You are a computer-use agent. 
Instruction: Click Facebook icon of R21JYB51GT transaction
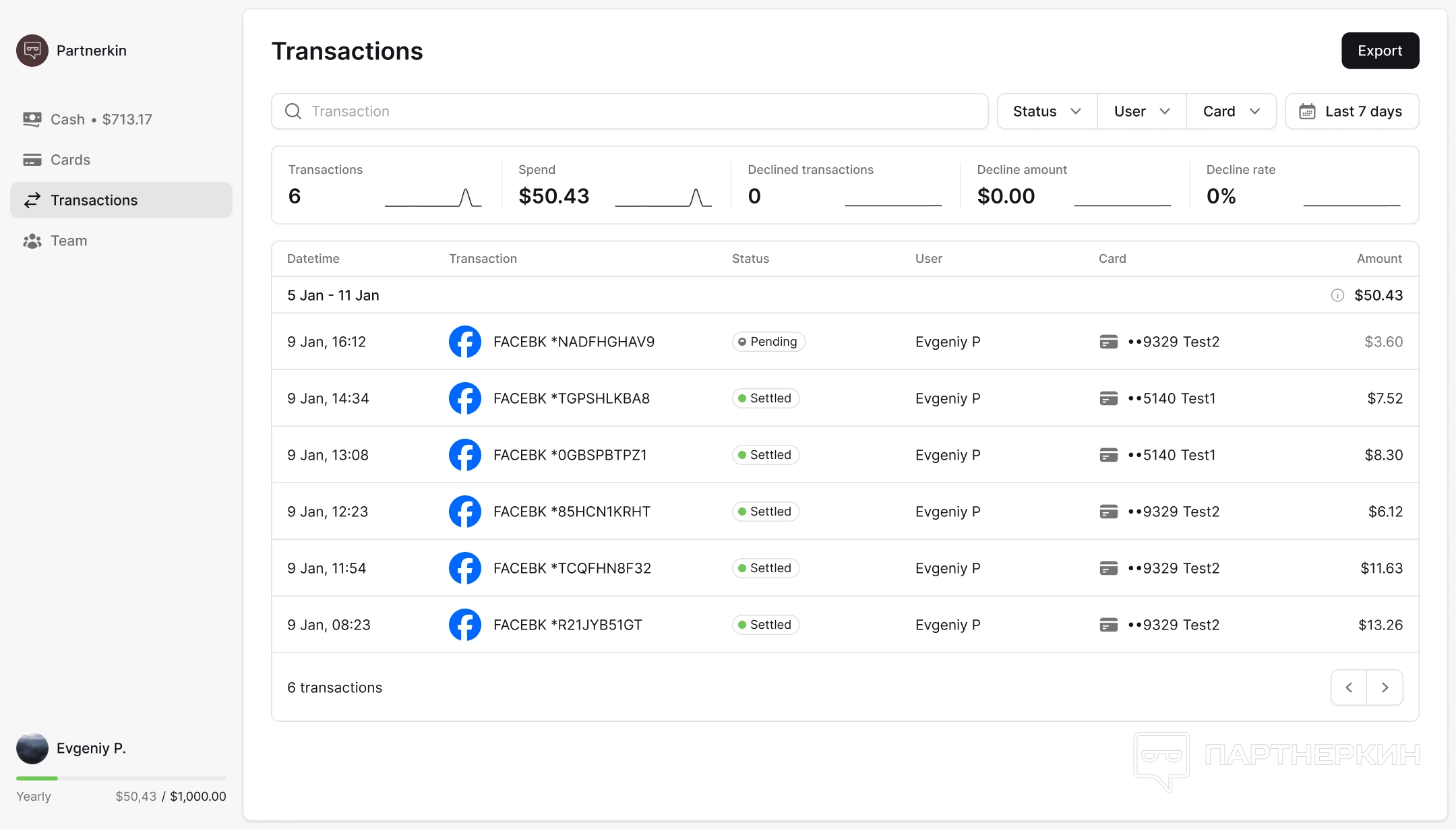(465, 625)
